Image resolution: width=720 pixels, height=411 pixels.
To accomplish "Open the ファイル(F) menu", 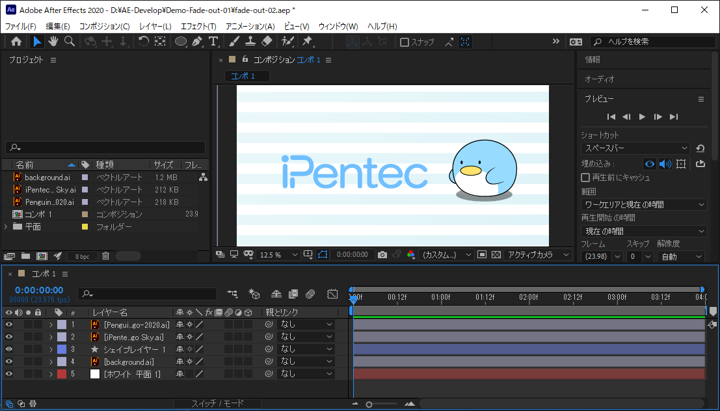I will (20, 26).
